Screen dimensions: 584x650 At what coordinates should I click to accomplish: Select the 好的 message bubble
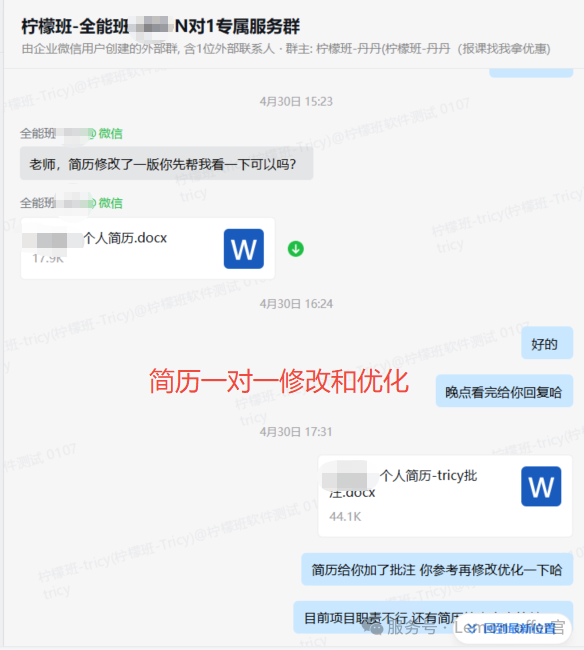[x=547, y=343]
